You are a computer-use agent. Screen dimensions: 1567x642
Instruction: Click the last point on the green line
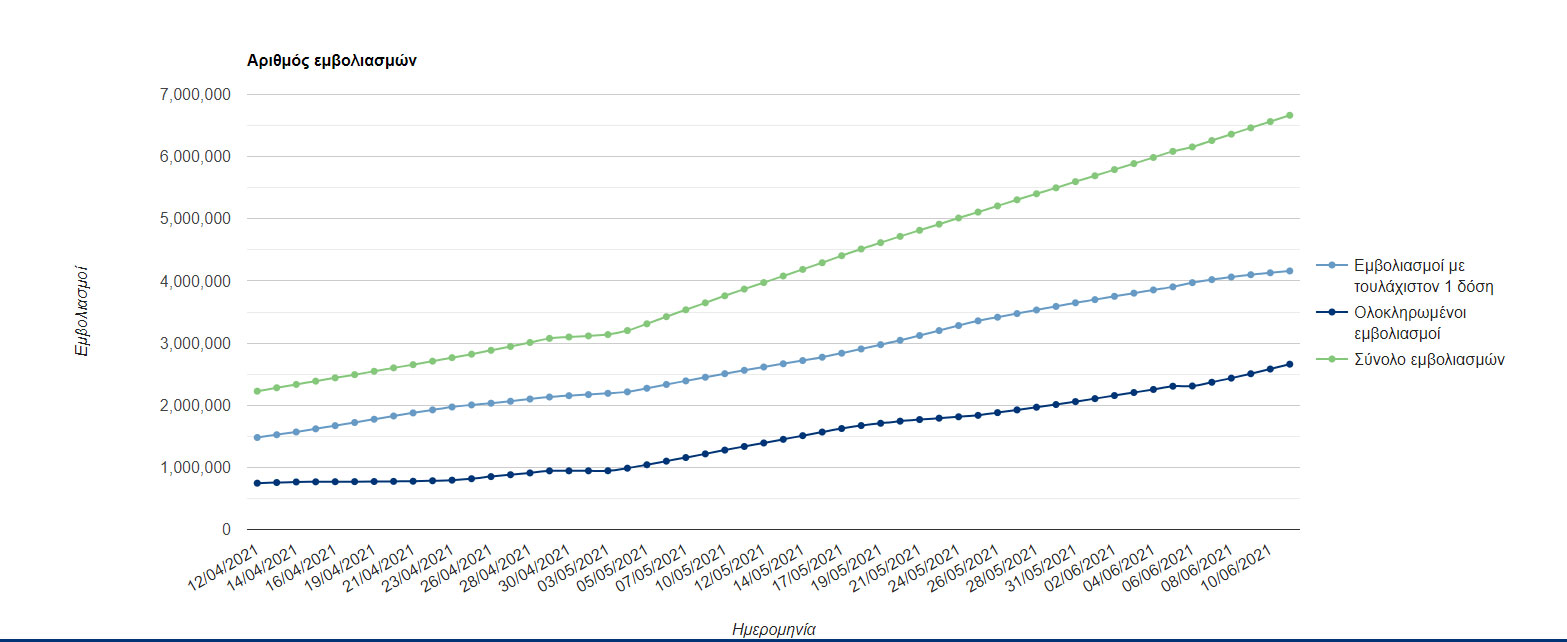(1290, 115)
